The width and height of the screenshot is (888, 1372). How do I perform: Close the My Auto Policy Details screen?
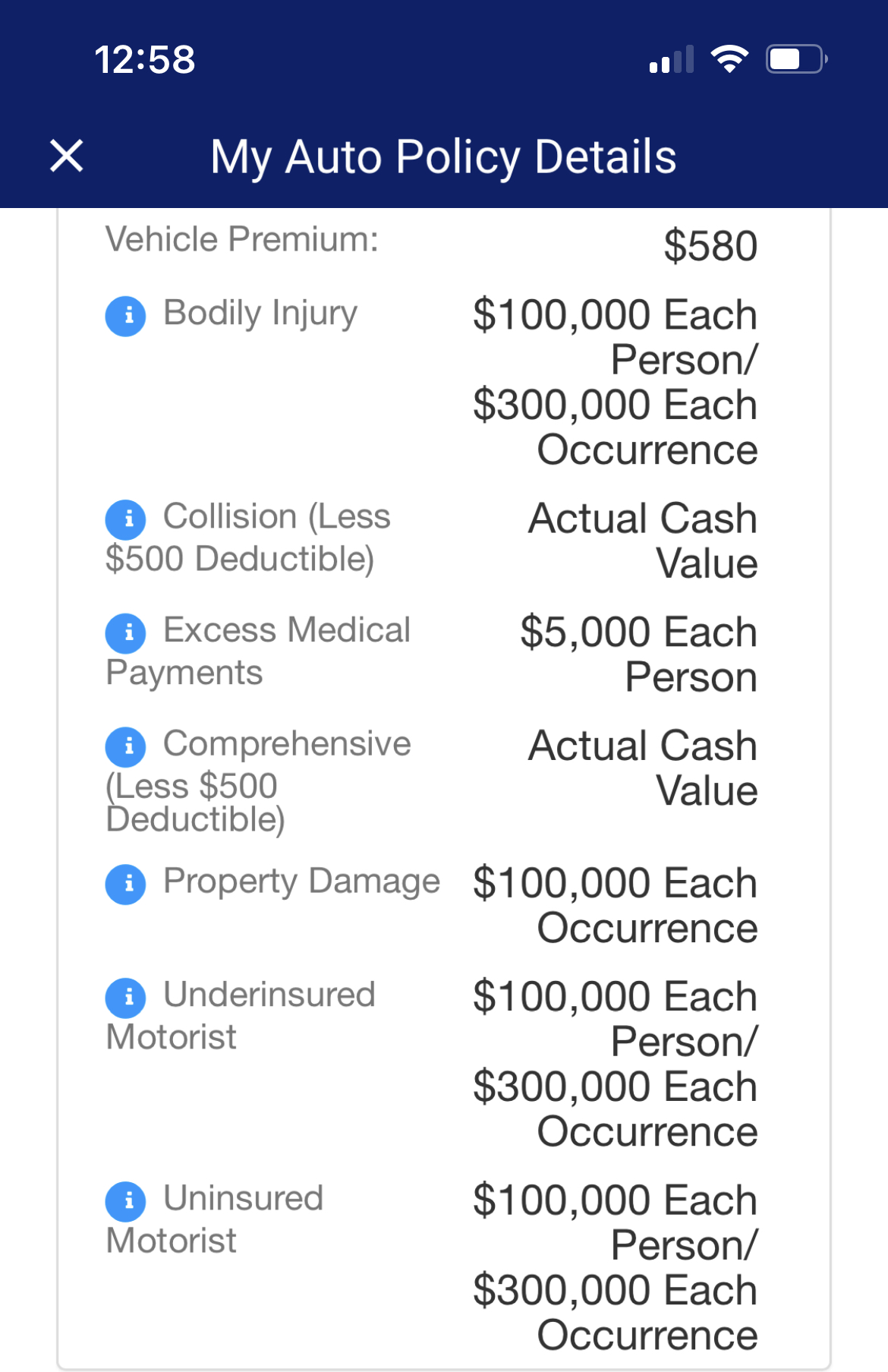67,156
